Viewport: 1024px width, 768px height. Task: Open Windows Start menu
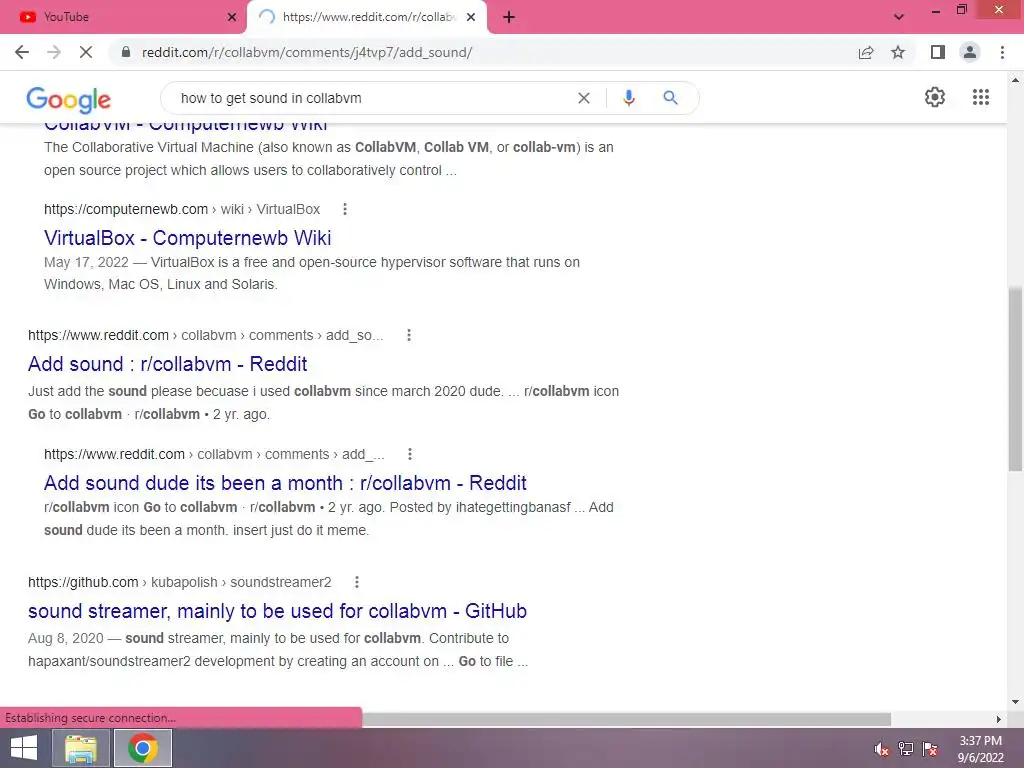(x=24, y=748)
